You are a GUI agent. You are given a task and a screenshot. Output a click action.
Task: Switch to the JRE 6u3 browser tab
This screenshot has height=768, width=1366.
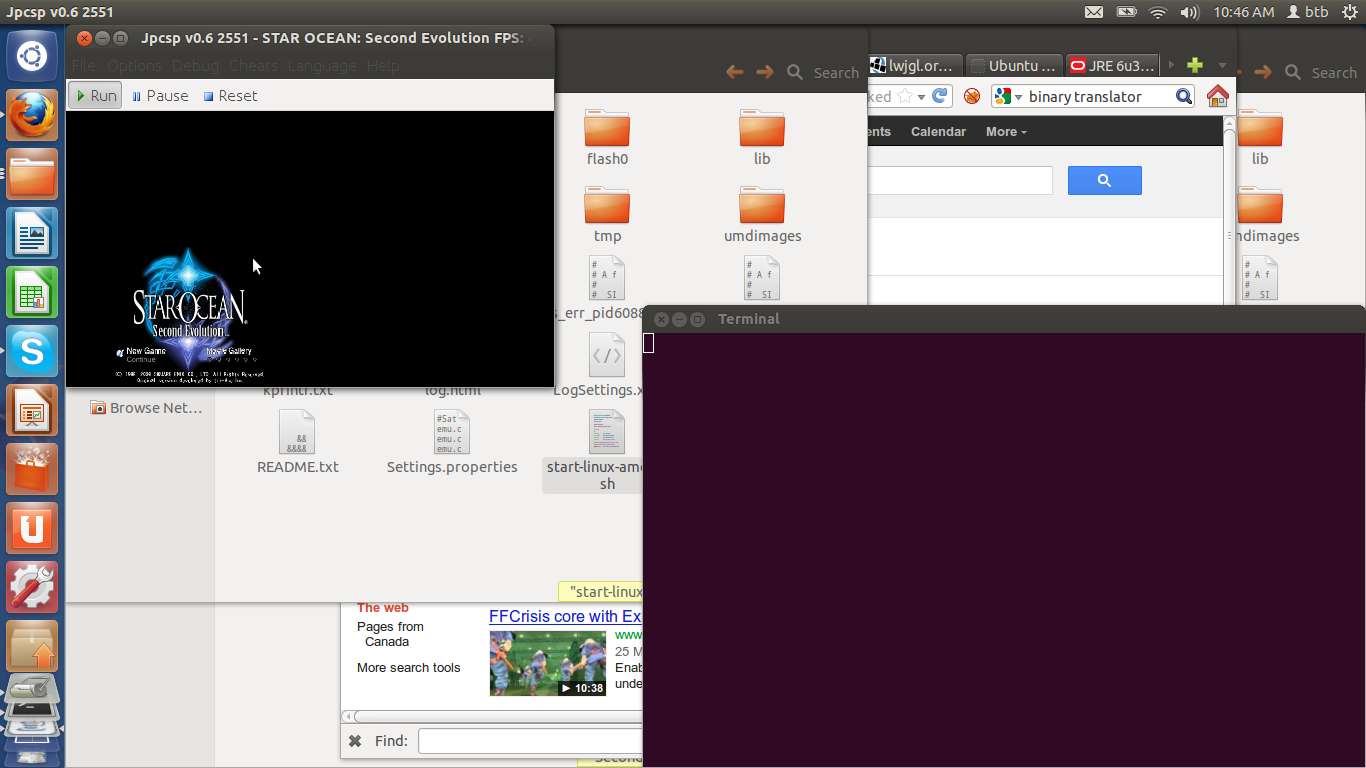tap(1113, 66)
